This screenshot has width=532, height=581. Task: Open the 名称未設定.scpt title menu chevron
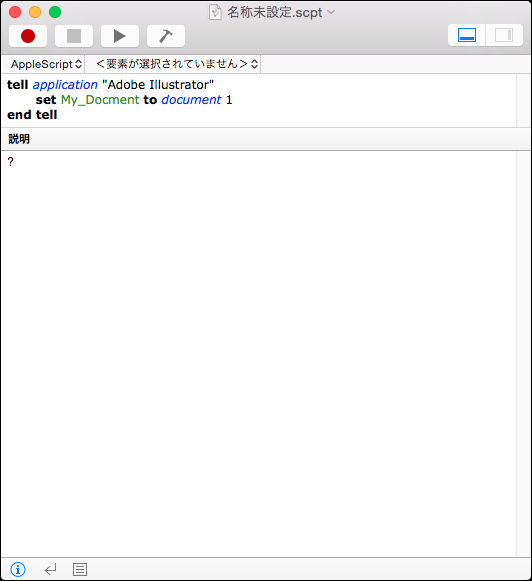pyautogui.click(x=331, y=12)
